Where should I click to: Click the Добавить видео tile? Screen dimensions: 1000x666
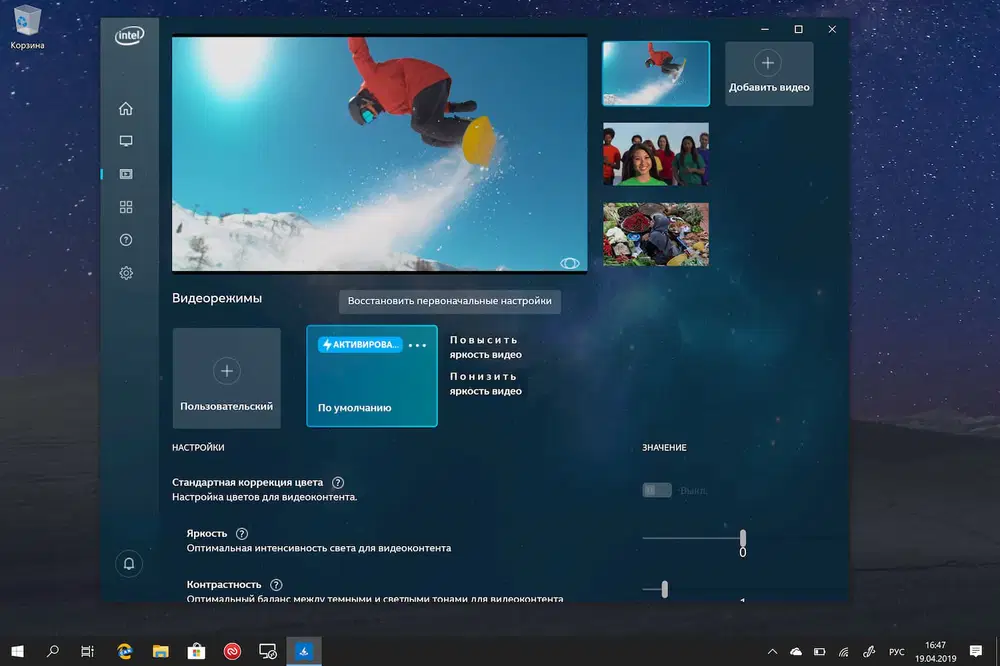[x=768, y=73]
